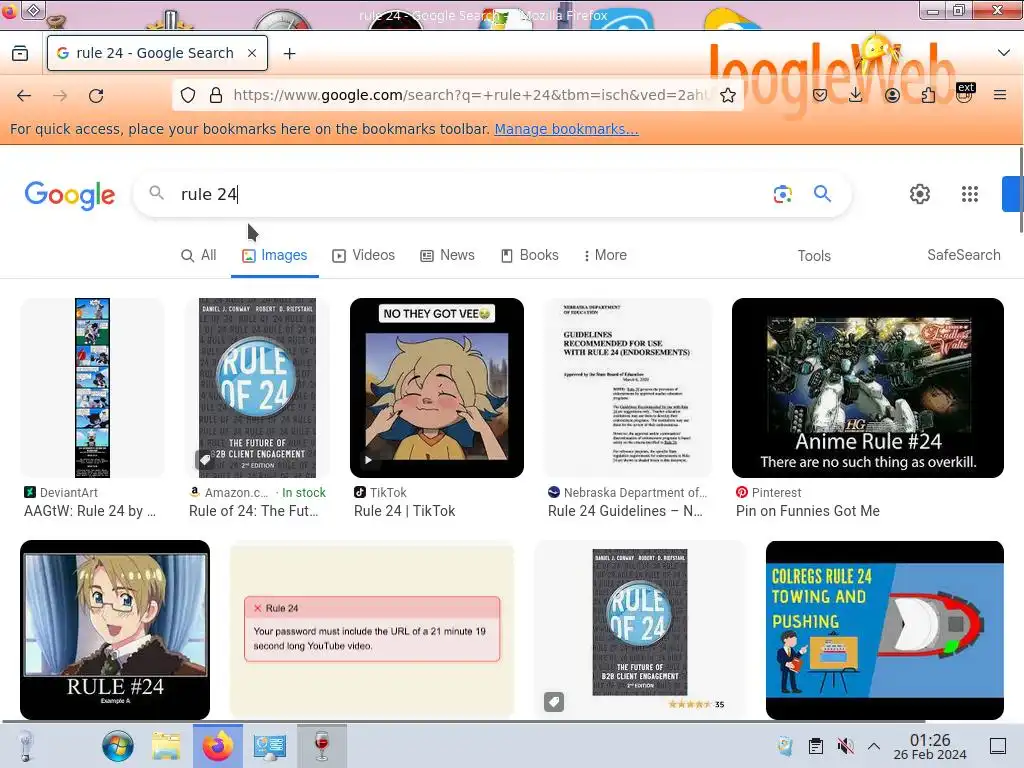Click the page vertical scrollbar
Screen dimensions: 1024x768
(1021, 189)
